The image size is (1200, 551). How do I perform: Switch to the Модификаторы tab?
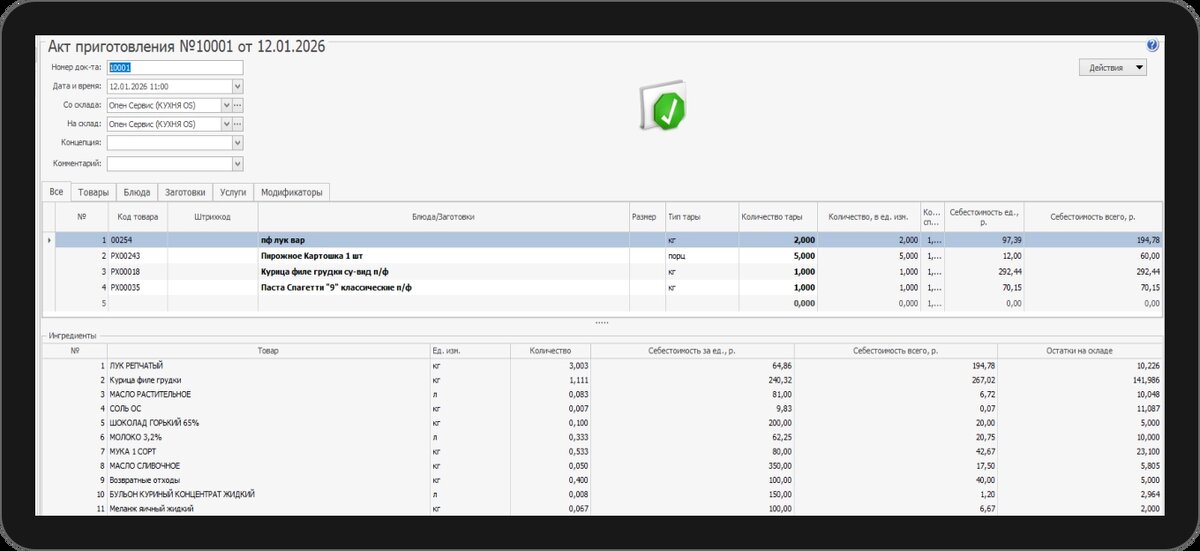coord(291,192)
